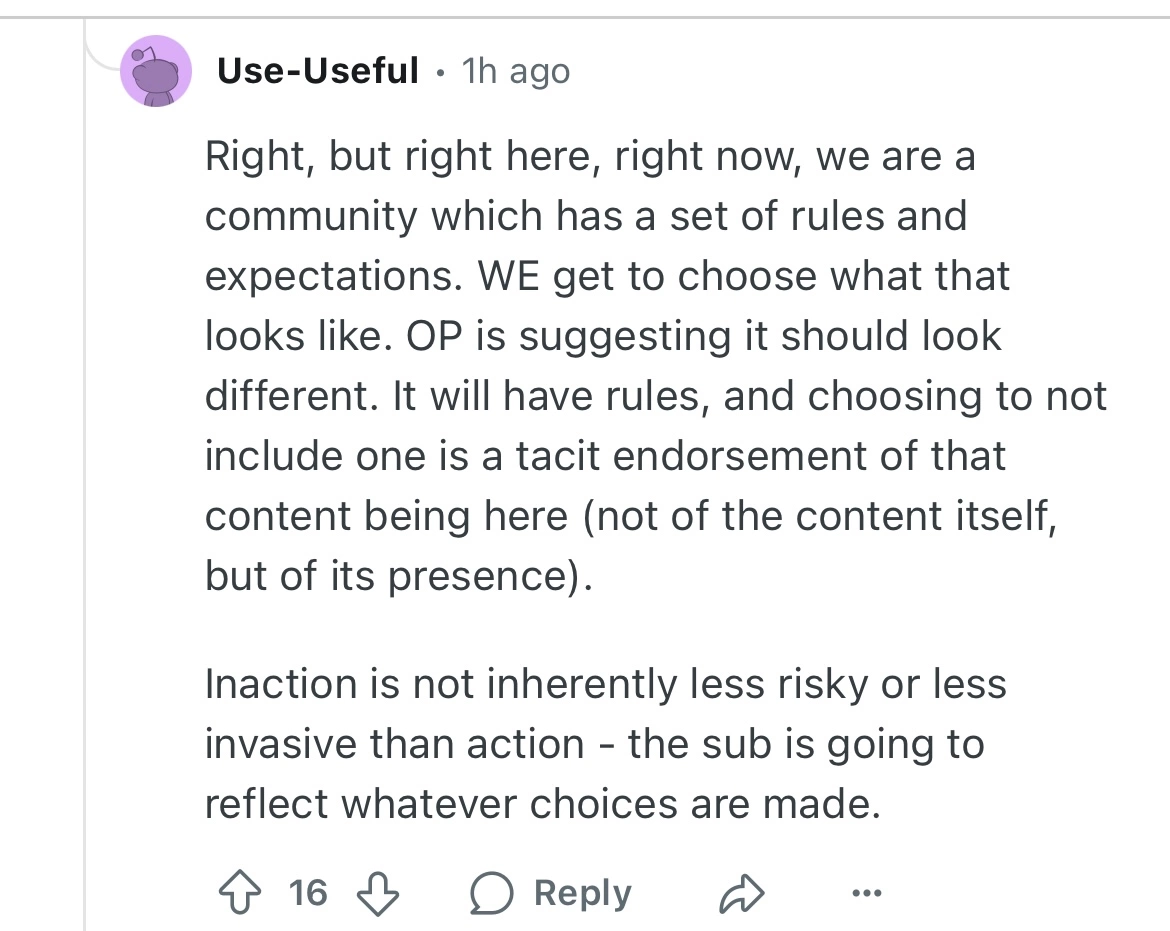
Task: Open the three-dot more options menu
Action: coord(867,892)
